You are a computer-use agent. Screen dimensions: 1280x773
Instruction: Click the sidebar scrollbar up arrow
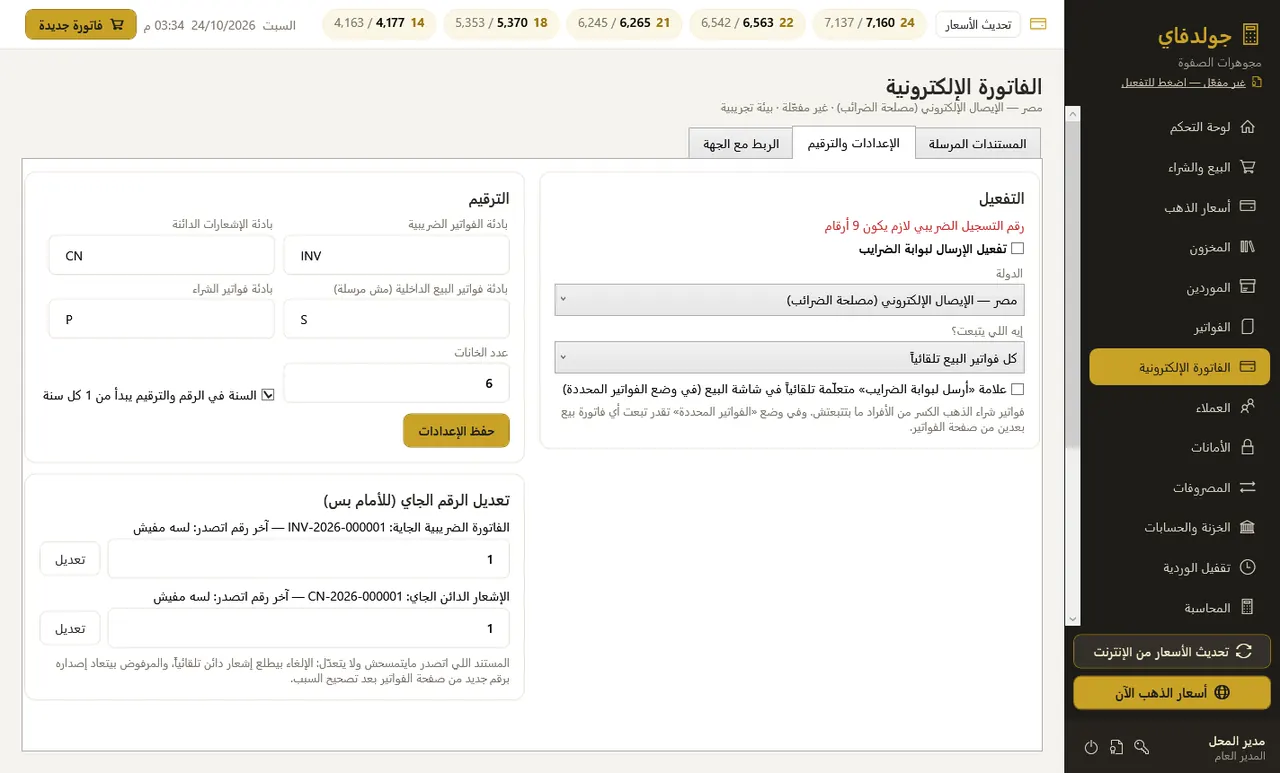pyautogui.click(x=1073, y=113)
